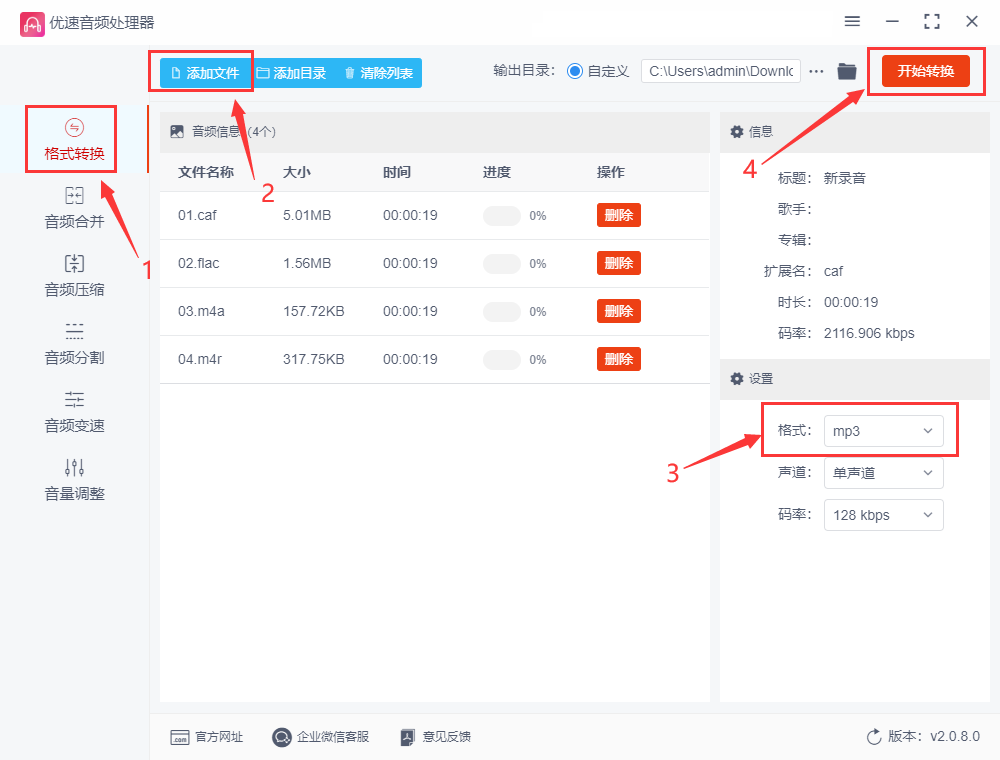Open the 音频分割 audio split module
The width and height of the screenshot is (1000, 760).
[x=74, y=344]
